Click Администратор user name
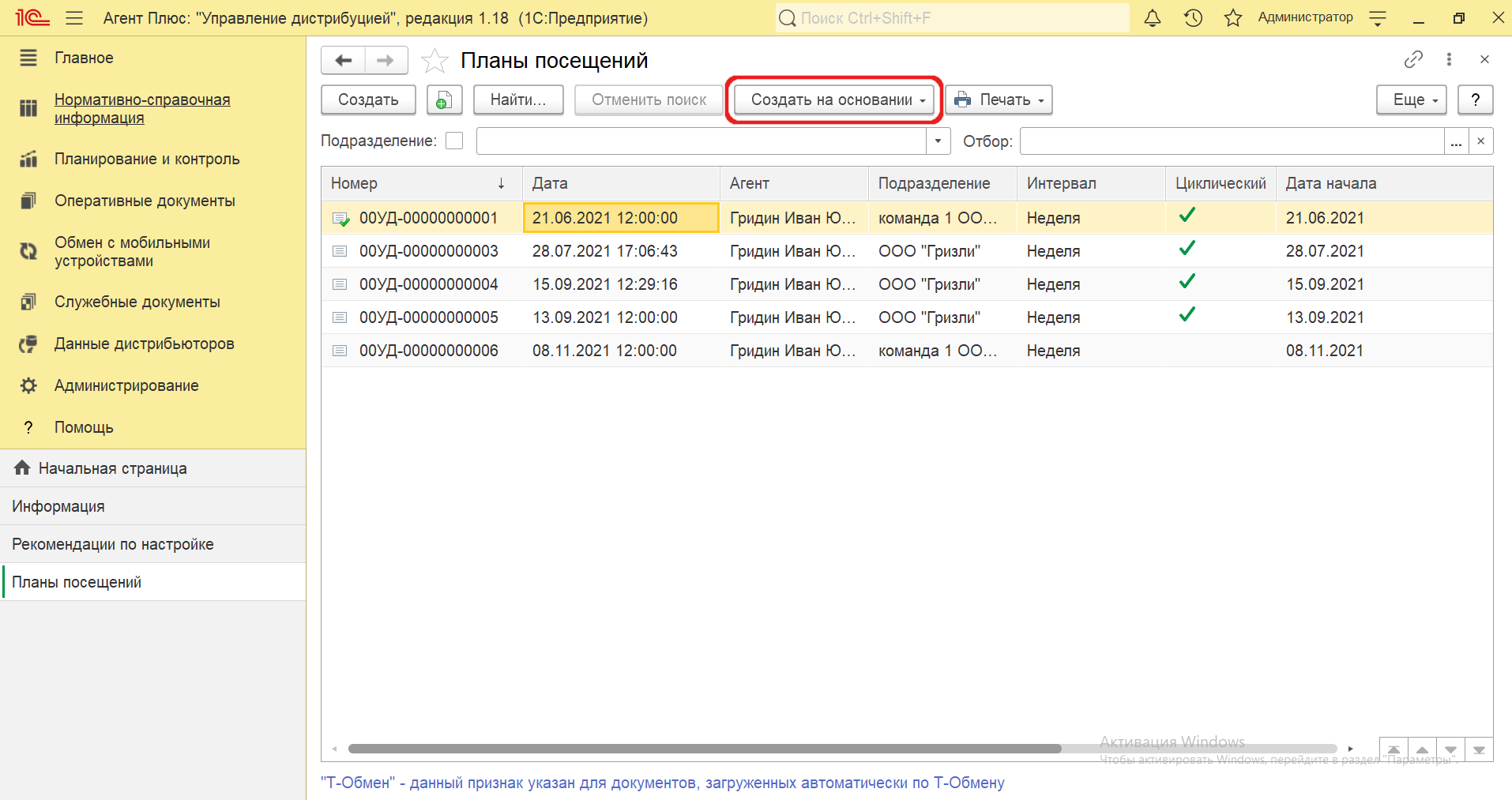 pyautogui.click(x=1305, y=17)
